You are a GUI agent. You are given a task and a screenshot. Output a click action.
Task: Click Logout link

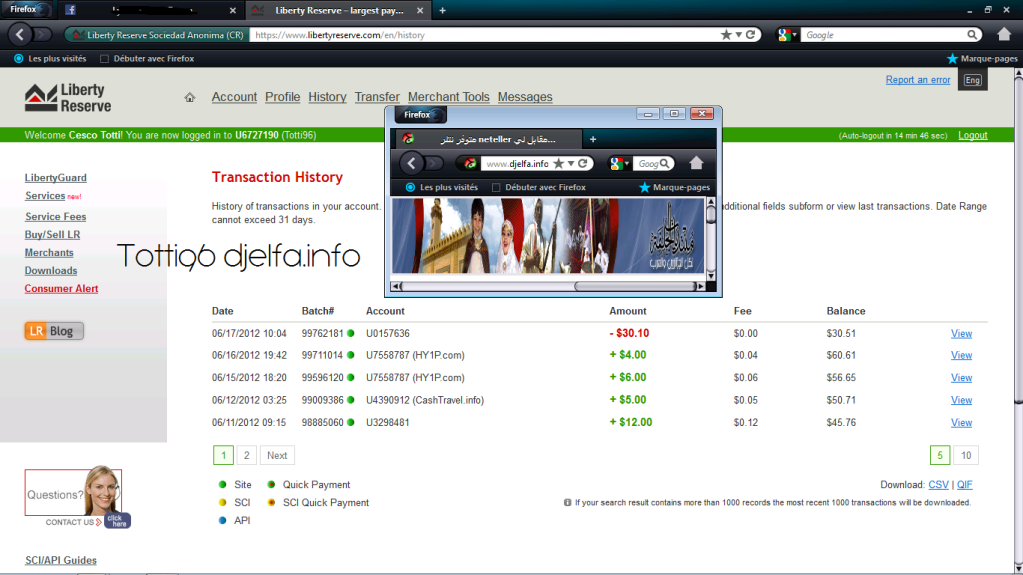pyautogui.click(x=973, y=135)
